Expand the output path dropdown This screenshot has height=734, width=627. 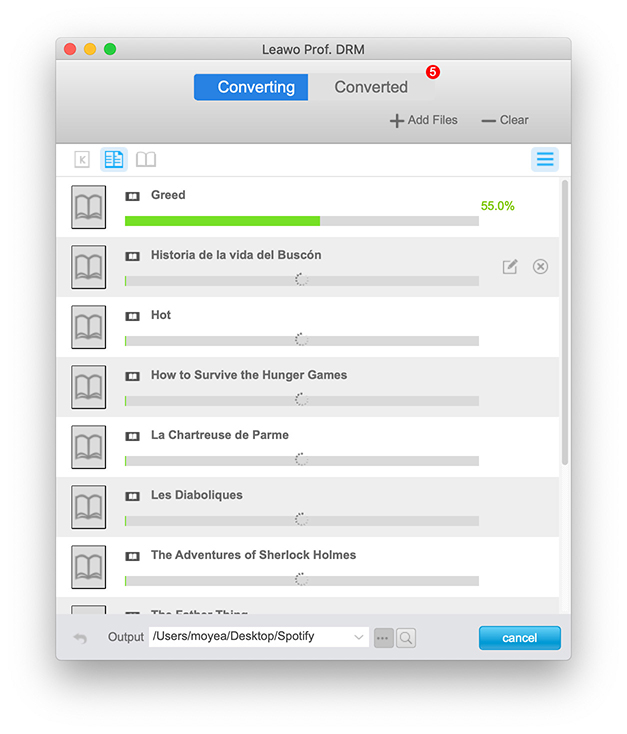[x=359, y=637]
